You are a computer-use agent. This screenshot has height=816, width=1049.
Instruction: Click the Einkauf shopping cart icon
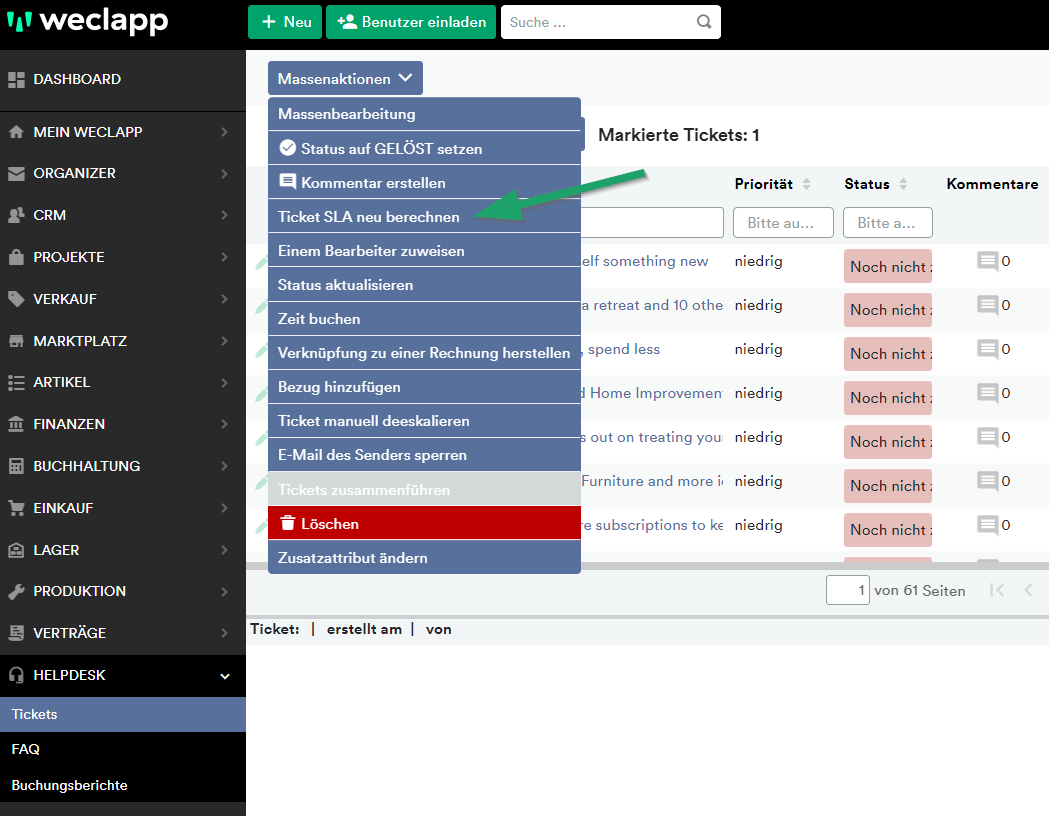click(x=16, y=508)
